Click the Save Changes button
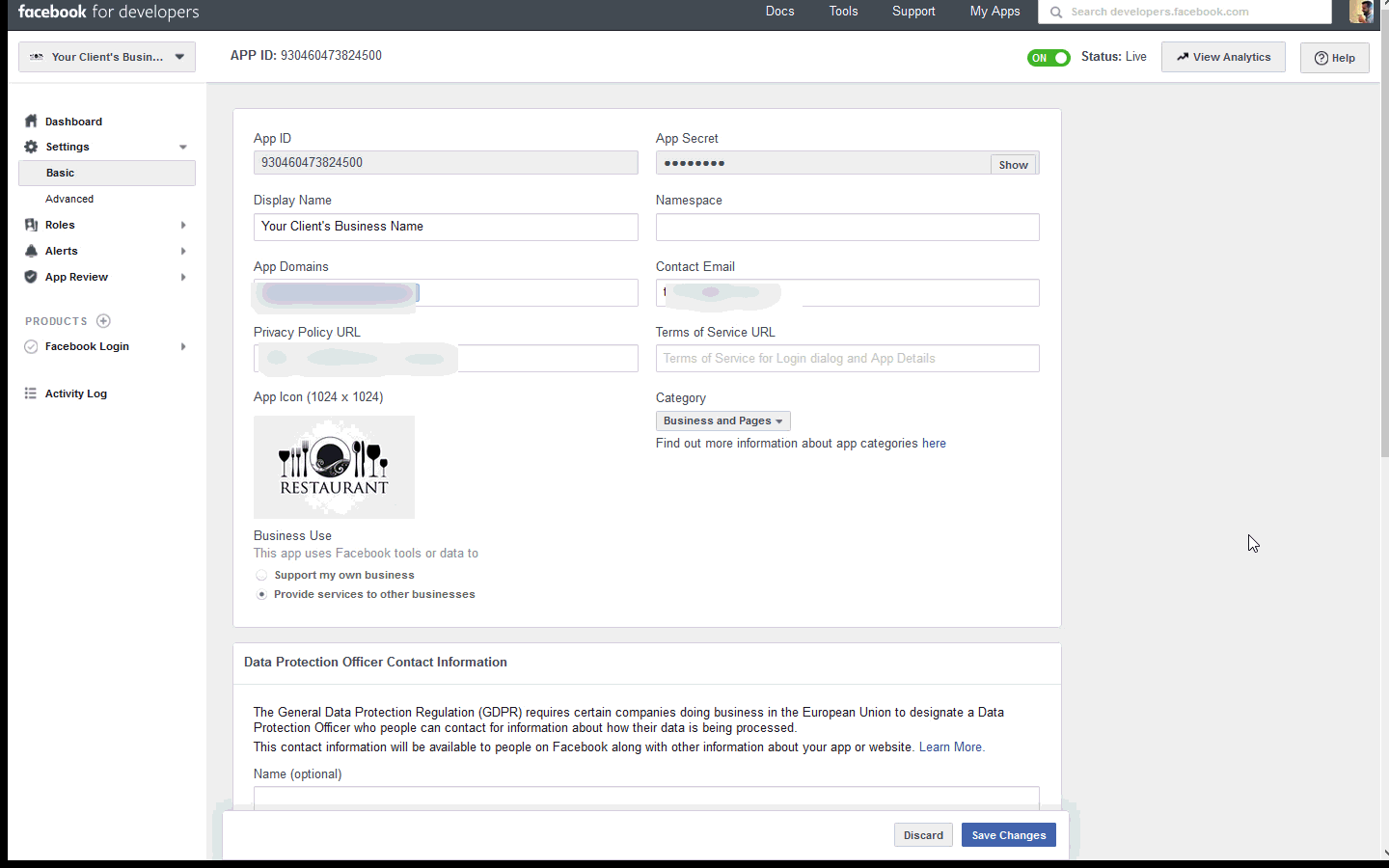The width and height of the screenshot is (1389, 868). (1009, 835)
